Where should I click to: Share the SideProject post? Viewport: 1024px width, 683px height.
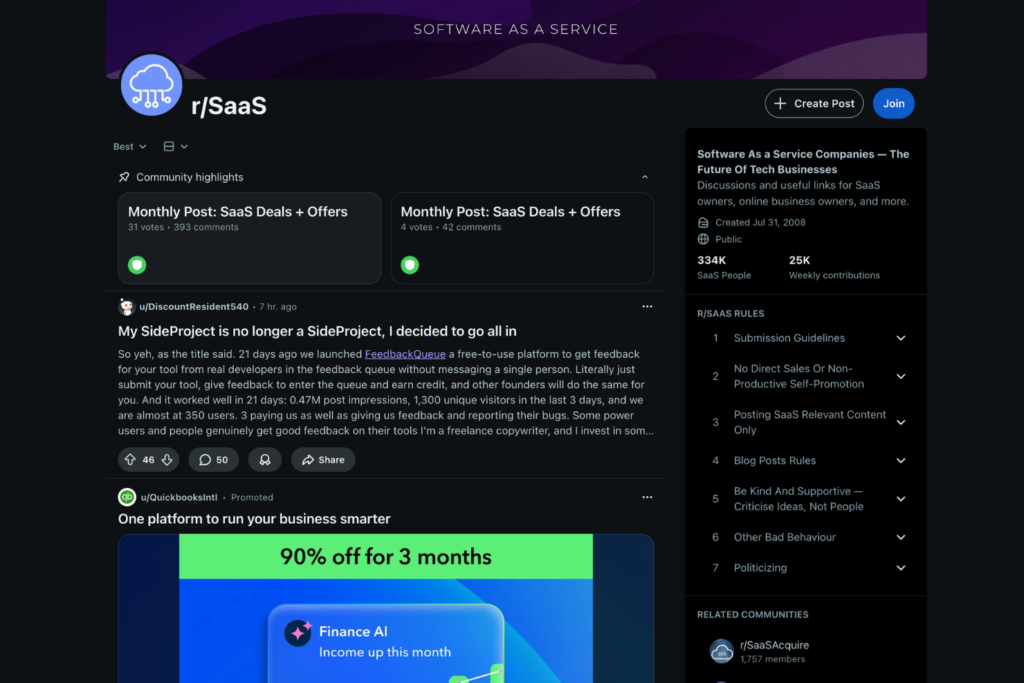[x=322, y=459]
